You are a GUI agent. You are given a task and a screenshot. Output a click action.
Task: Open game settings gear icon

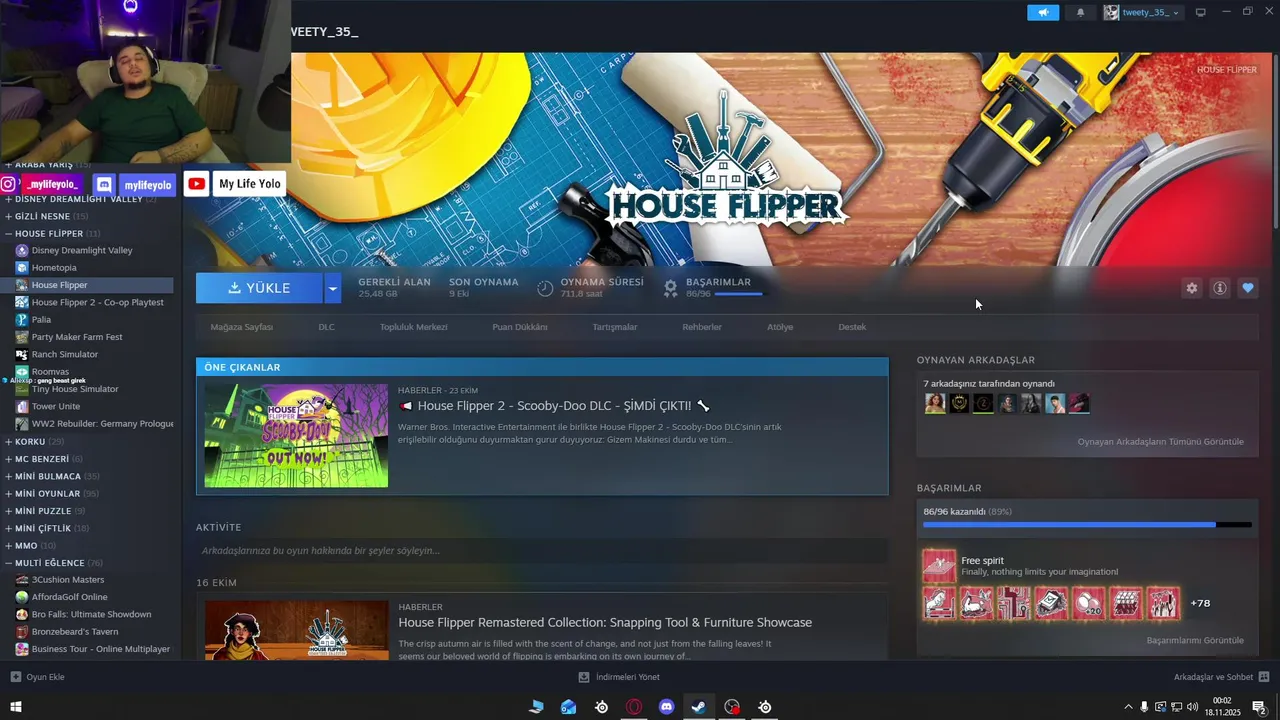tap(1191, 288)
